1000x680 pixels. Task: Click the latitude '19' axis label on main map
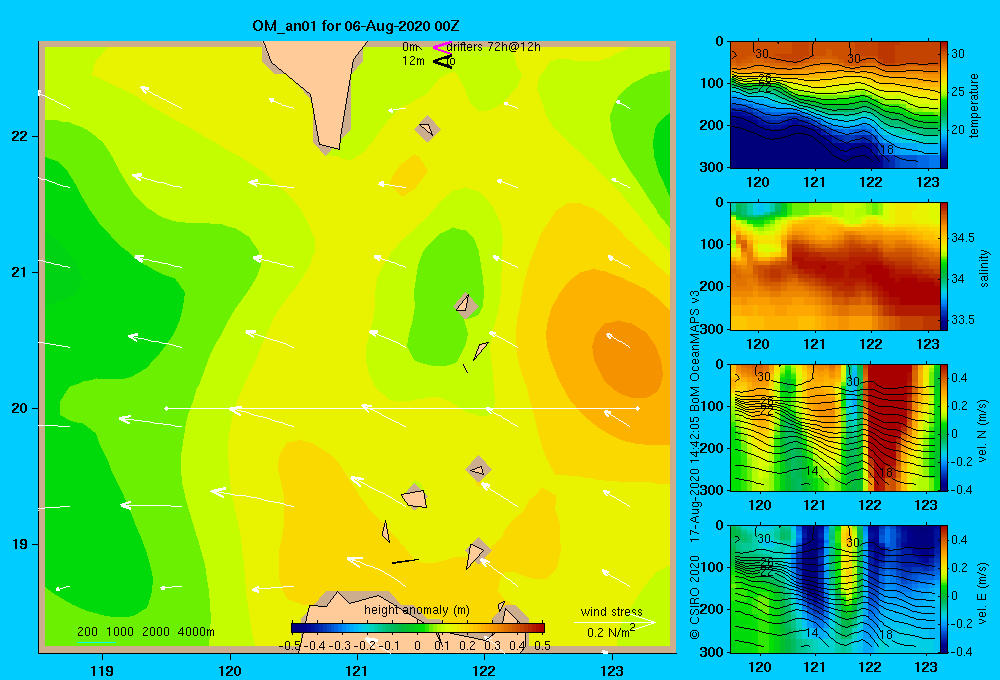19,544
